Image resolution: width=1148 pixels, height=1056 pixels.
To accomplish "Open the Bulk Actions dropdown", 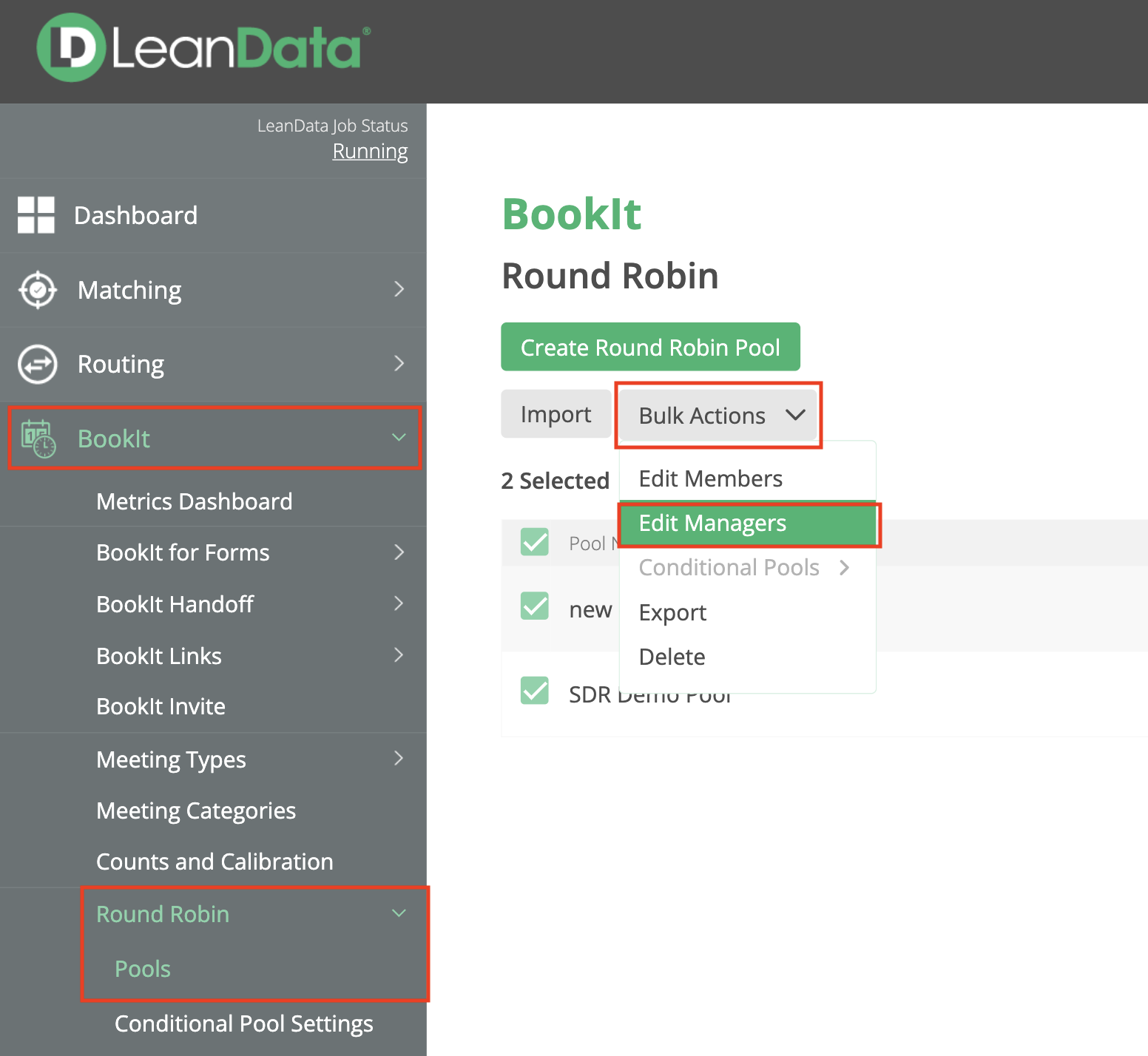I will pyautogui.click(x=718, y=416).
